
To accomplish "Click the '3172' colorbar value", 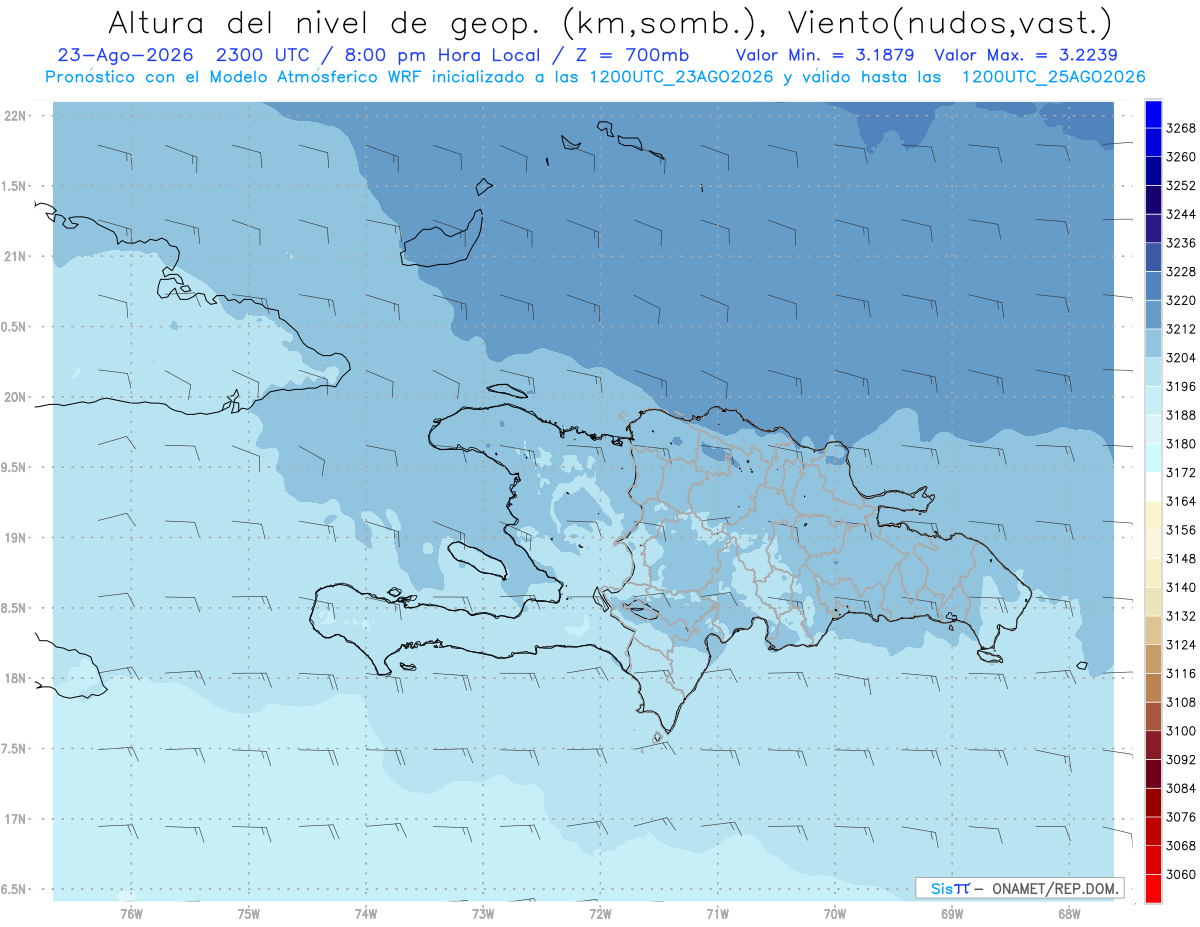I will tap(1181, 472).
